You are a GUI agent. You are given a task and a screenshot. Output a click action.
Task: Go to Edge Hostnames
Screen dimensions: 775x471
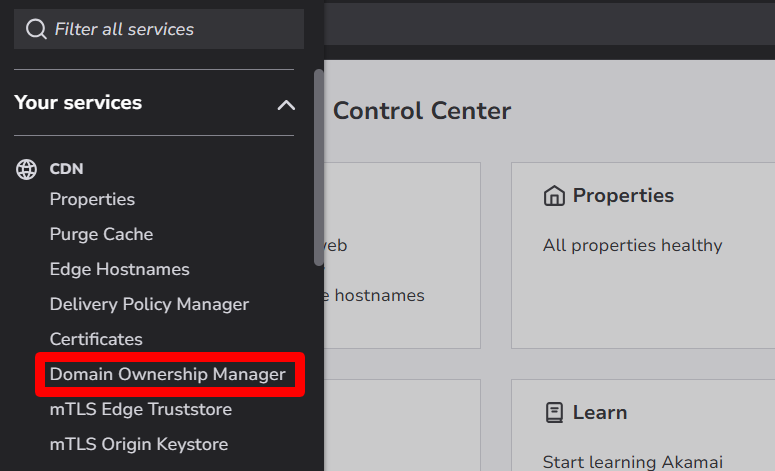click(x=119, y=269)
